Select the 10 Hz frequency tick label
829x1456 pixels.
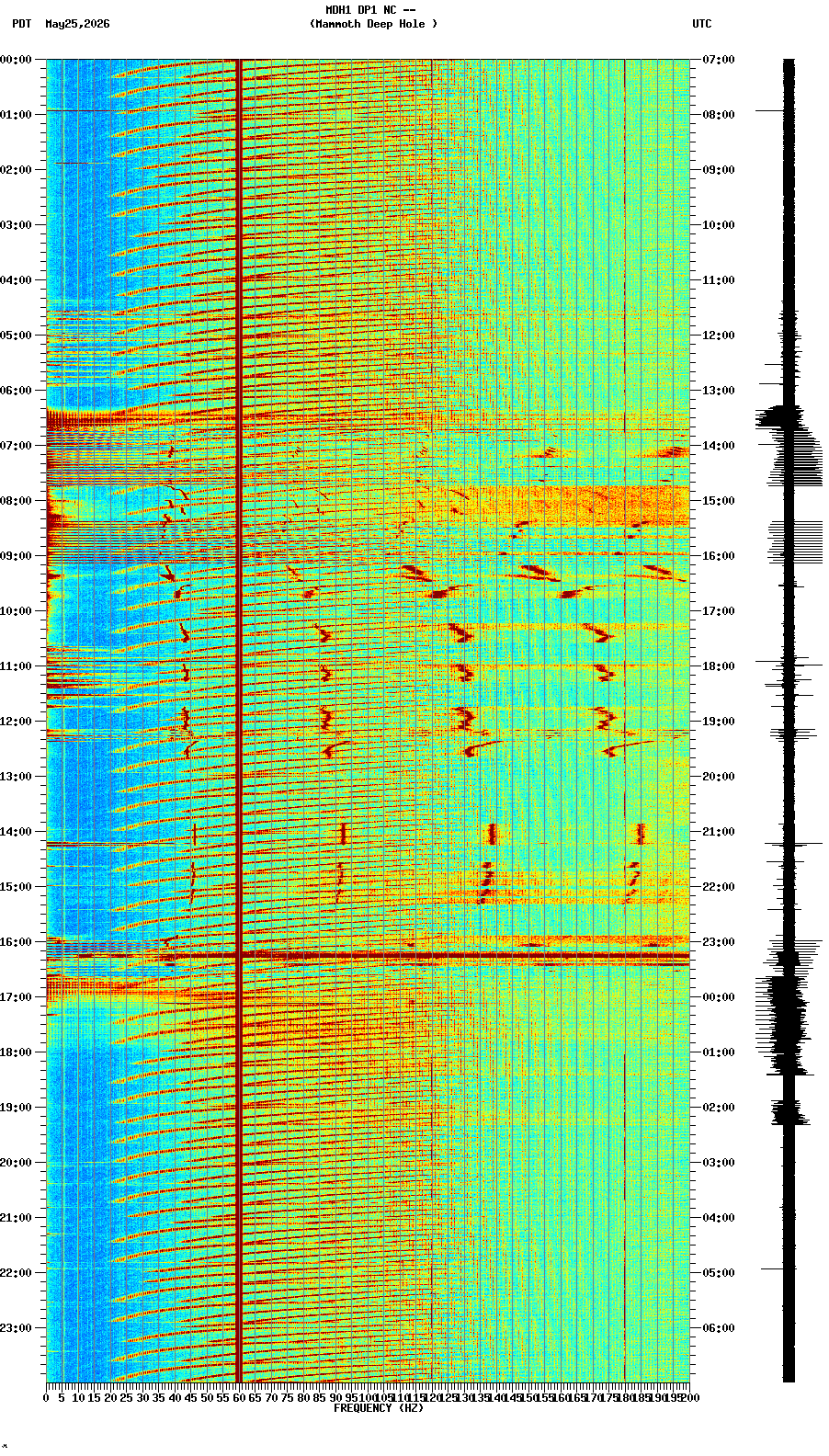coord(78,1397)
